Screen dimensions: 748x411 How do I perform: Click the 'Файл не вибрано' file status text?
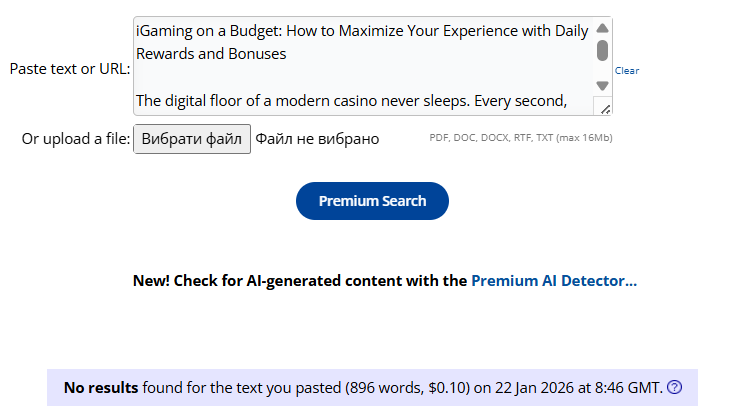tap(317, 139)
